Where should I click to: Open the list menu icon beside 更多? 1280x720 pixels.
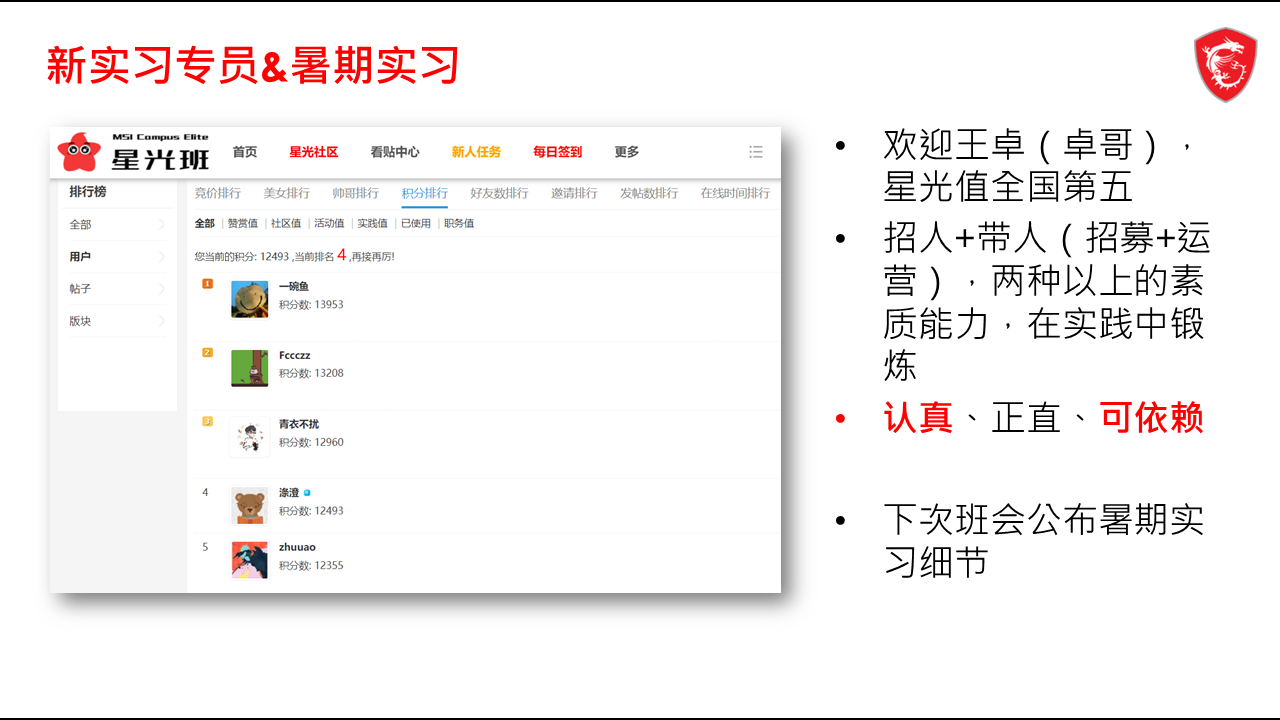(756, 152)
